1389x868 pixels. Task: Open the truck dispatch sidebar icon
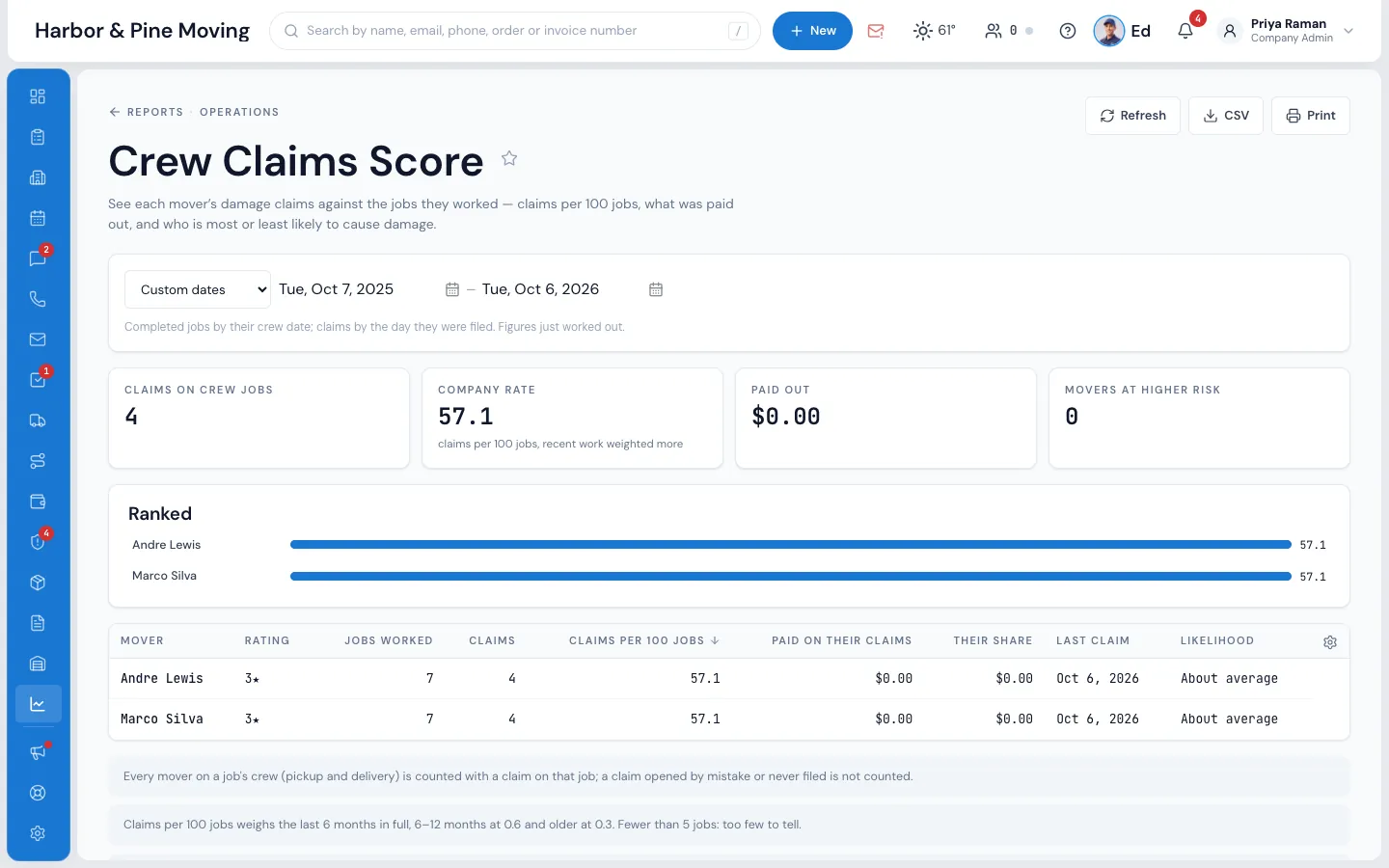[38, 420]
